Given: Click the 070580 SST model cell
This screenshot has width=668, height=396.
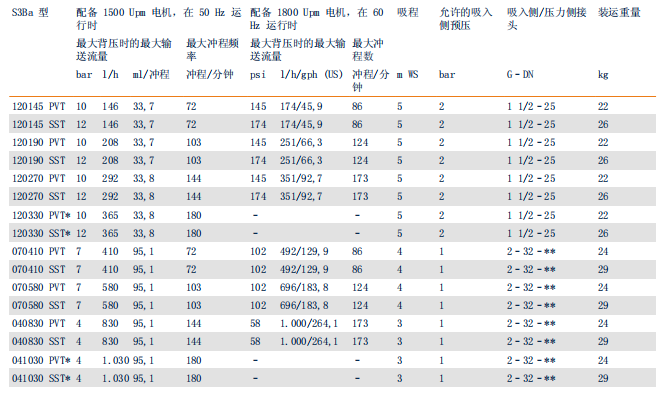Looking at the screenshot, I should click(x=39, y=305).
